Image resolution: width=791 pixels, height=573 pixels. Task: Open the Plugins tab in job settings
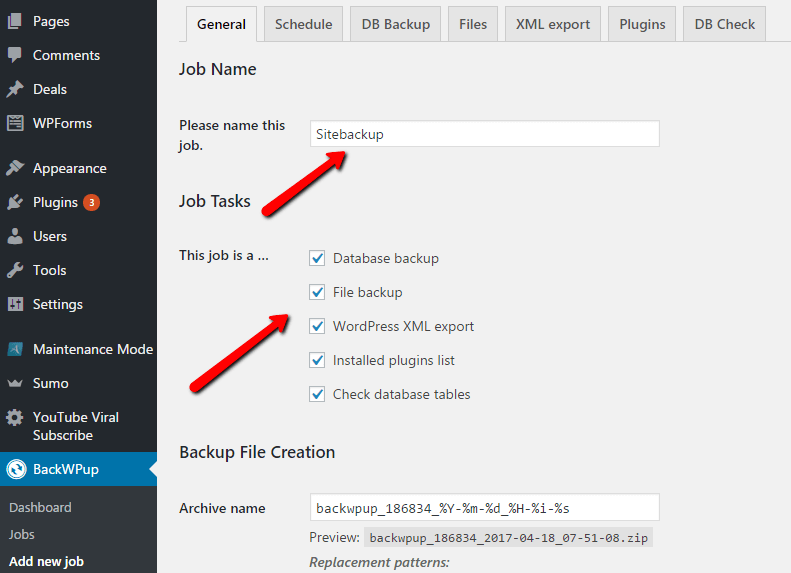pos(642,24)
